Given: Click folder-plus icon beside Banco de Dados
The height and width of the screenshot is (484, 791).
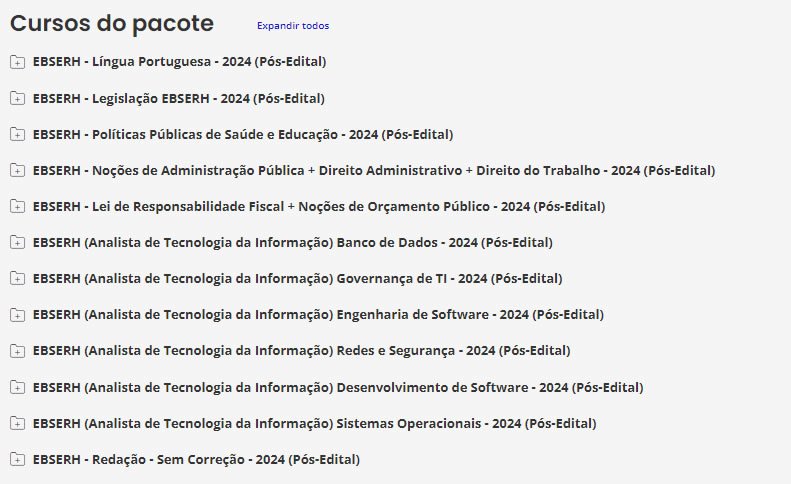Looking at the screenshot, I should (x=17, y=242).
